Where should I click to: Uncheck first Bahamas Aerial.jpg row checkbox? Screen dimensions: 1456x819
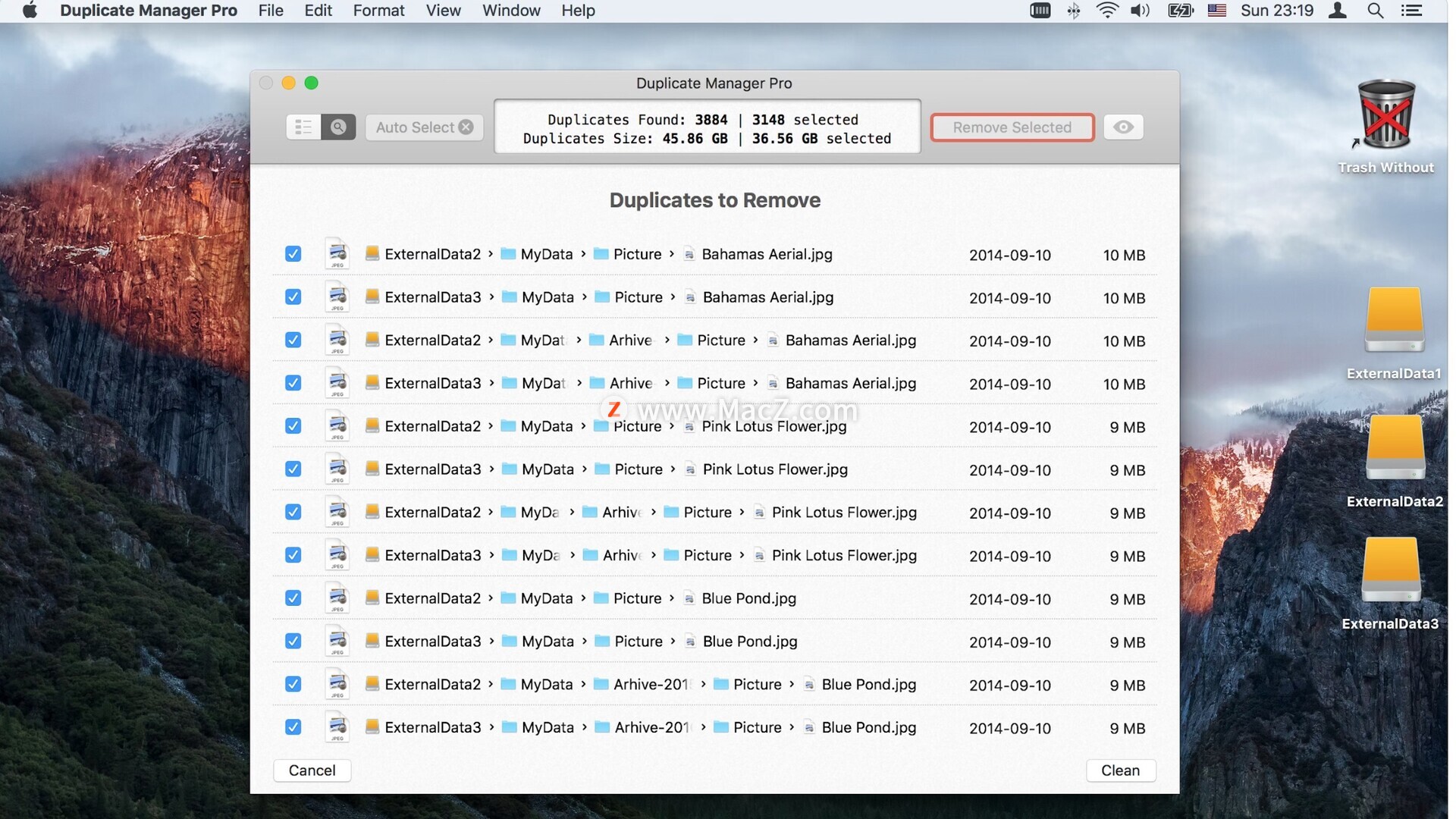click(293, 254)
